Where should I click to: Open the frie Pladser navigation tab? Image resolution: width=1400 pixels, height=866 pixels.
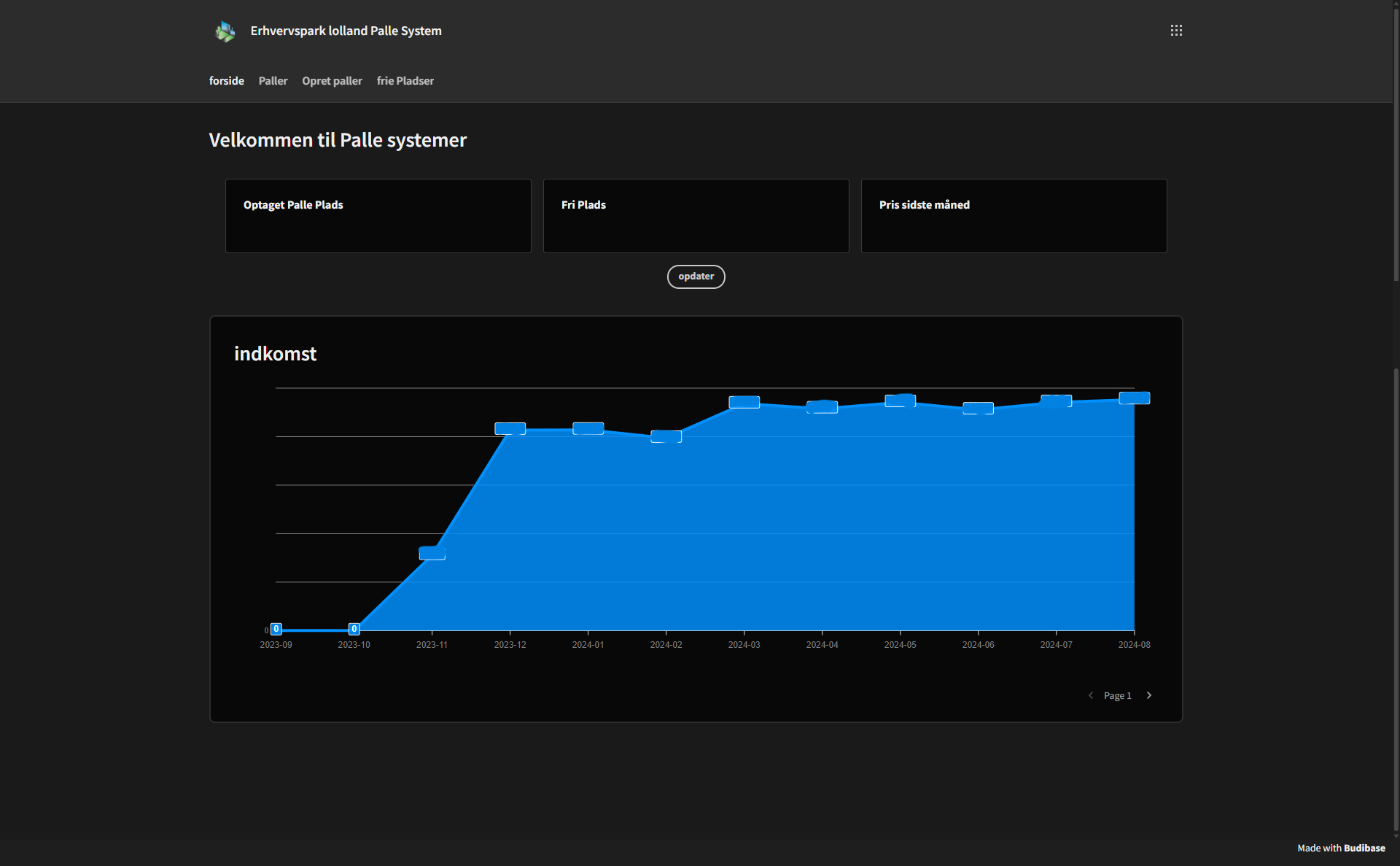point(405,81)
